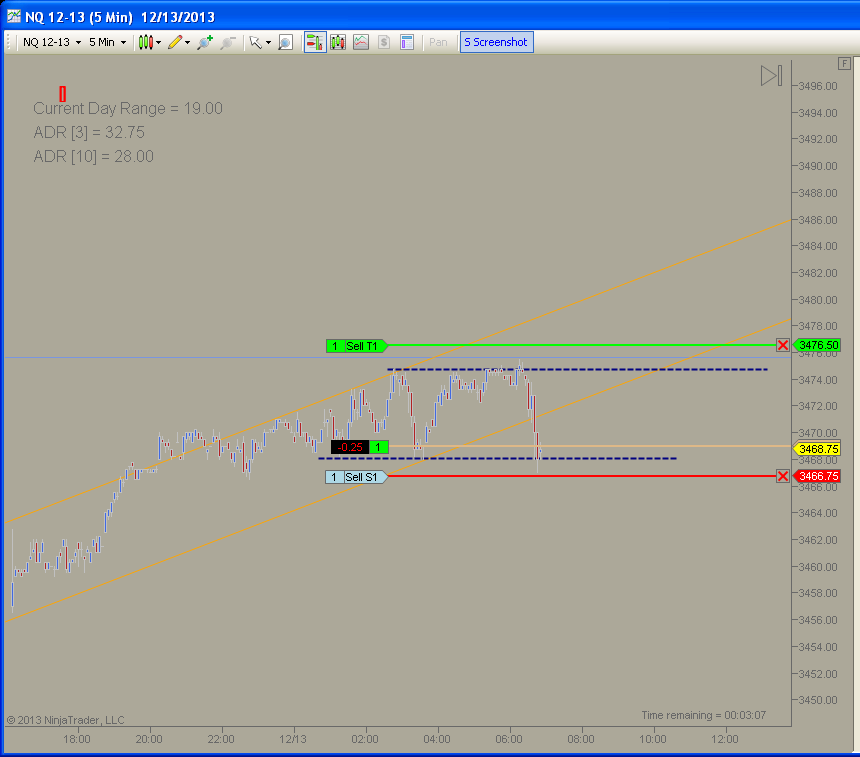Click the Pan toolbar button

pyautogui.click(x=438, y=42)
